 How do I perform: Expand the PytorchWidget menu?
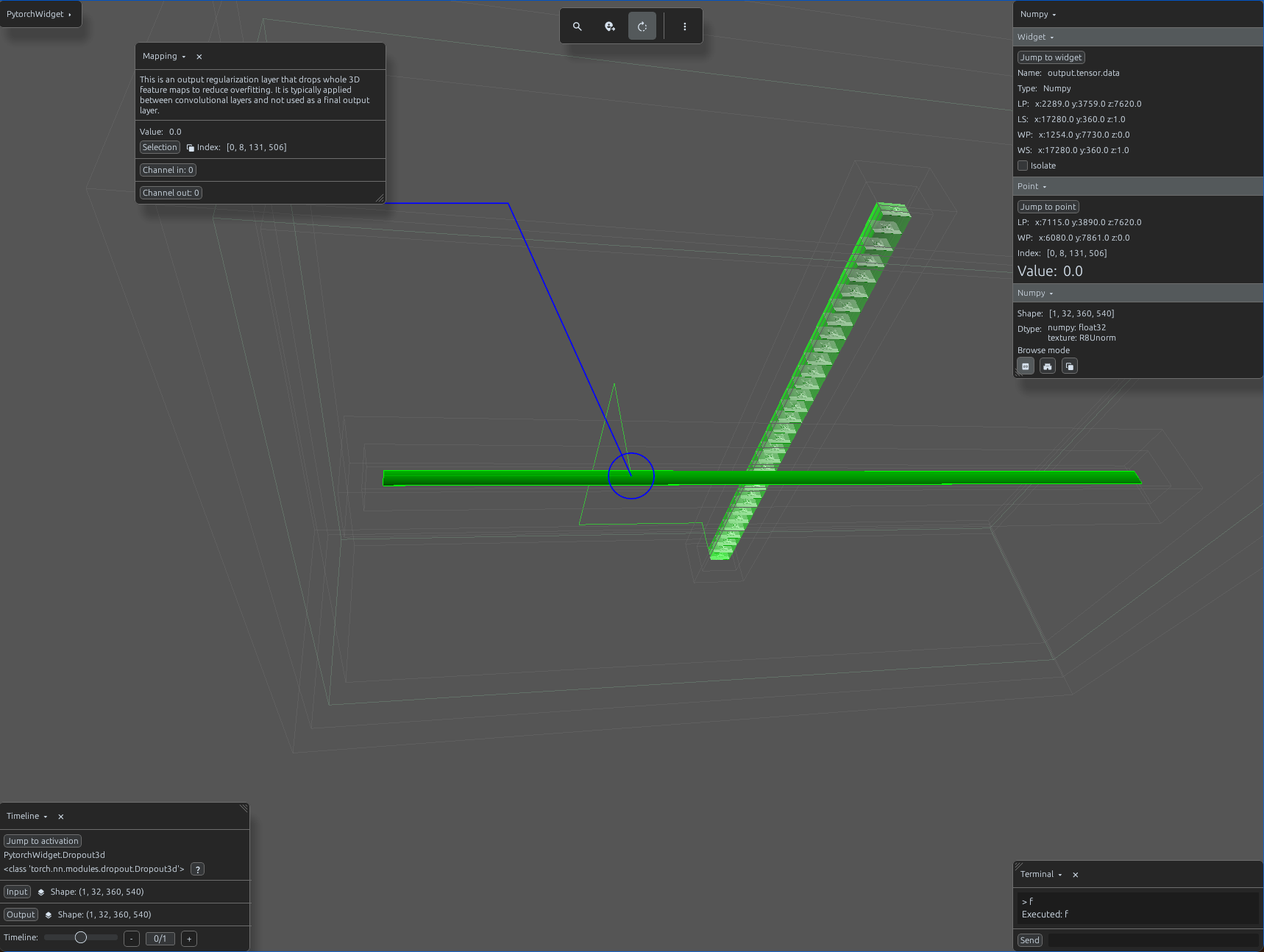[39, 14]
